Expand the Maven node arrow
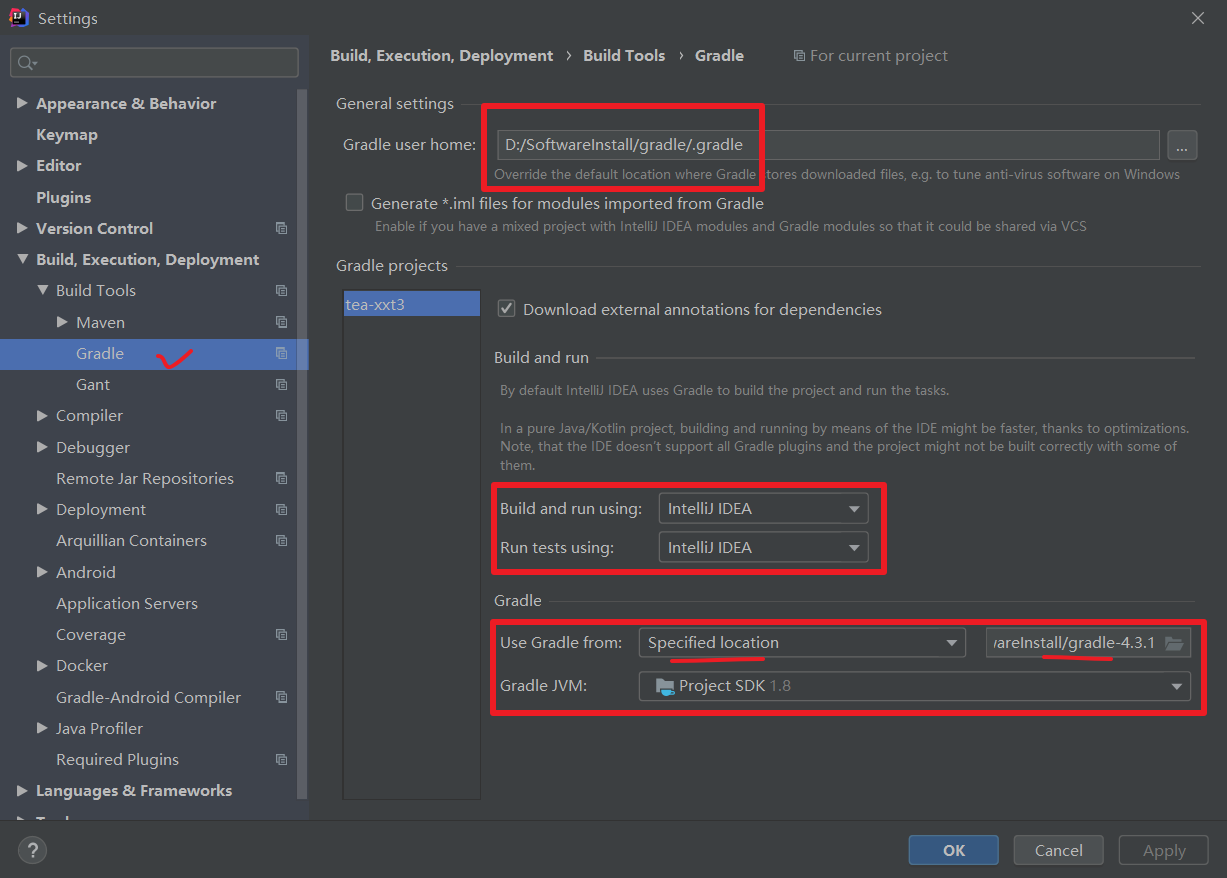This screenshot has width=1227, height=878. (62, 322)
